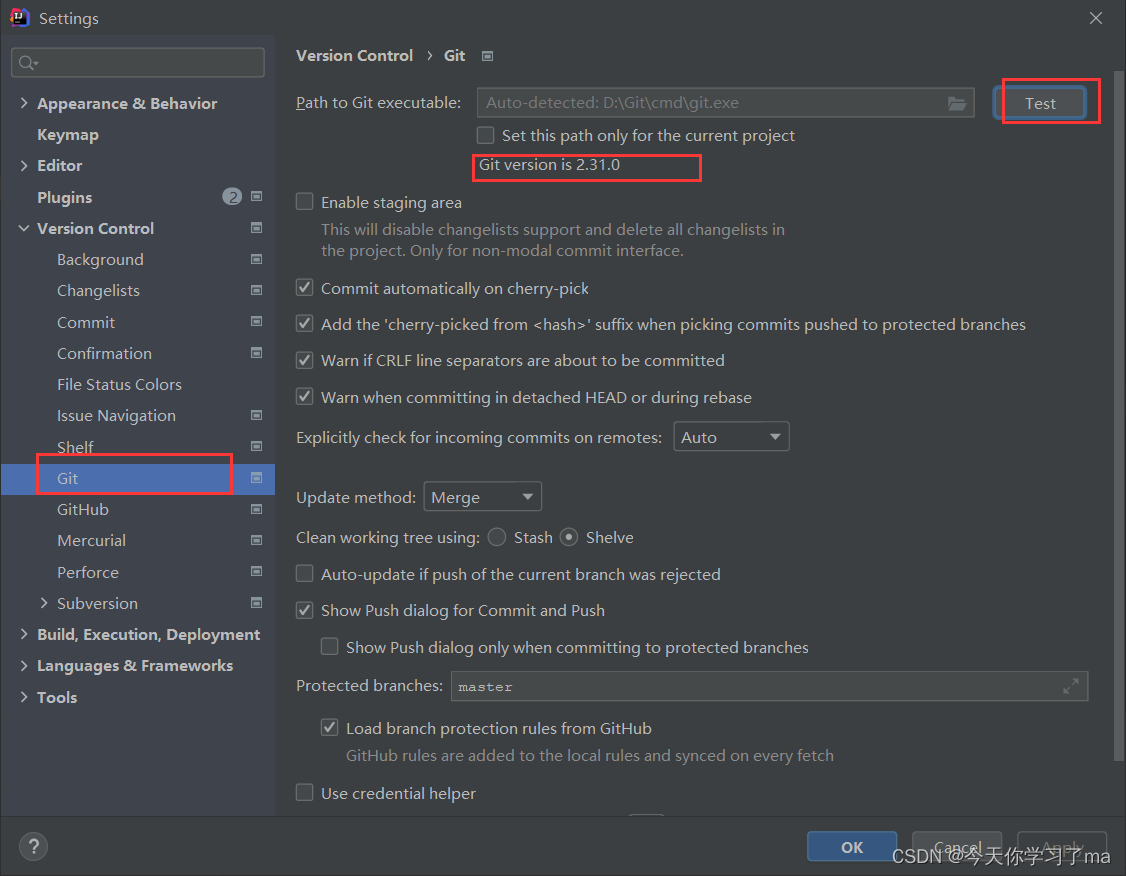Click the project icon next to Confirmation

(256, 353)
